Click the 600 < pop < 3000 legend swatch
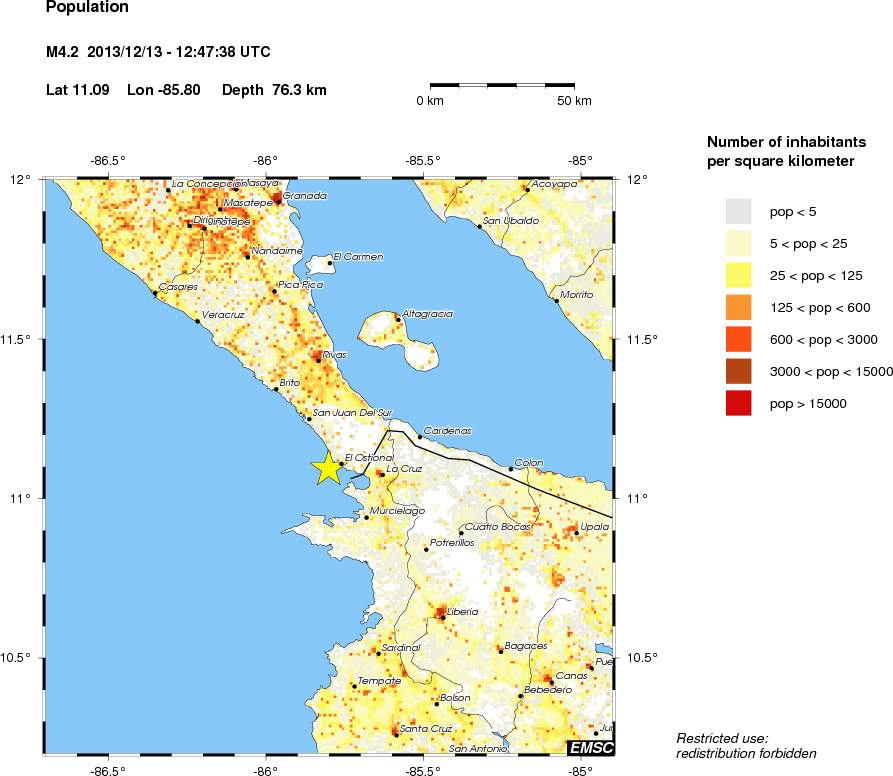Viewport: 893px width, 776px height. coord(738,339)
